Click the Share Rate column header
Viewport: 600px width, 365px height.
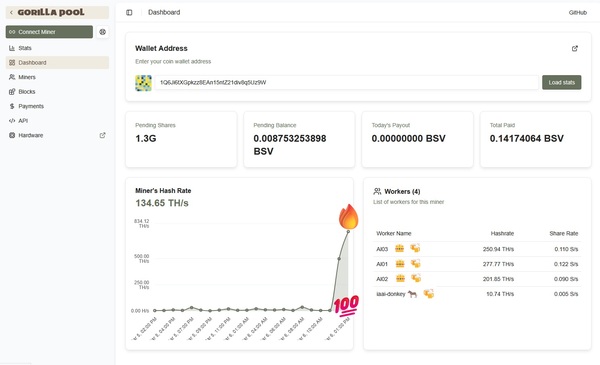(564, 233)
